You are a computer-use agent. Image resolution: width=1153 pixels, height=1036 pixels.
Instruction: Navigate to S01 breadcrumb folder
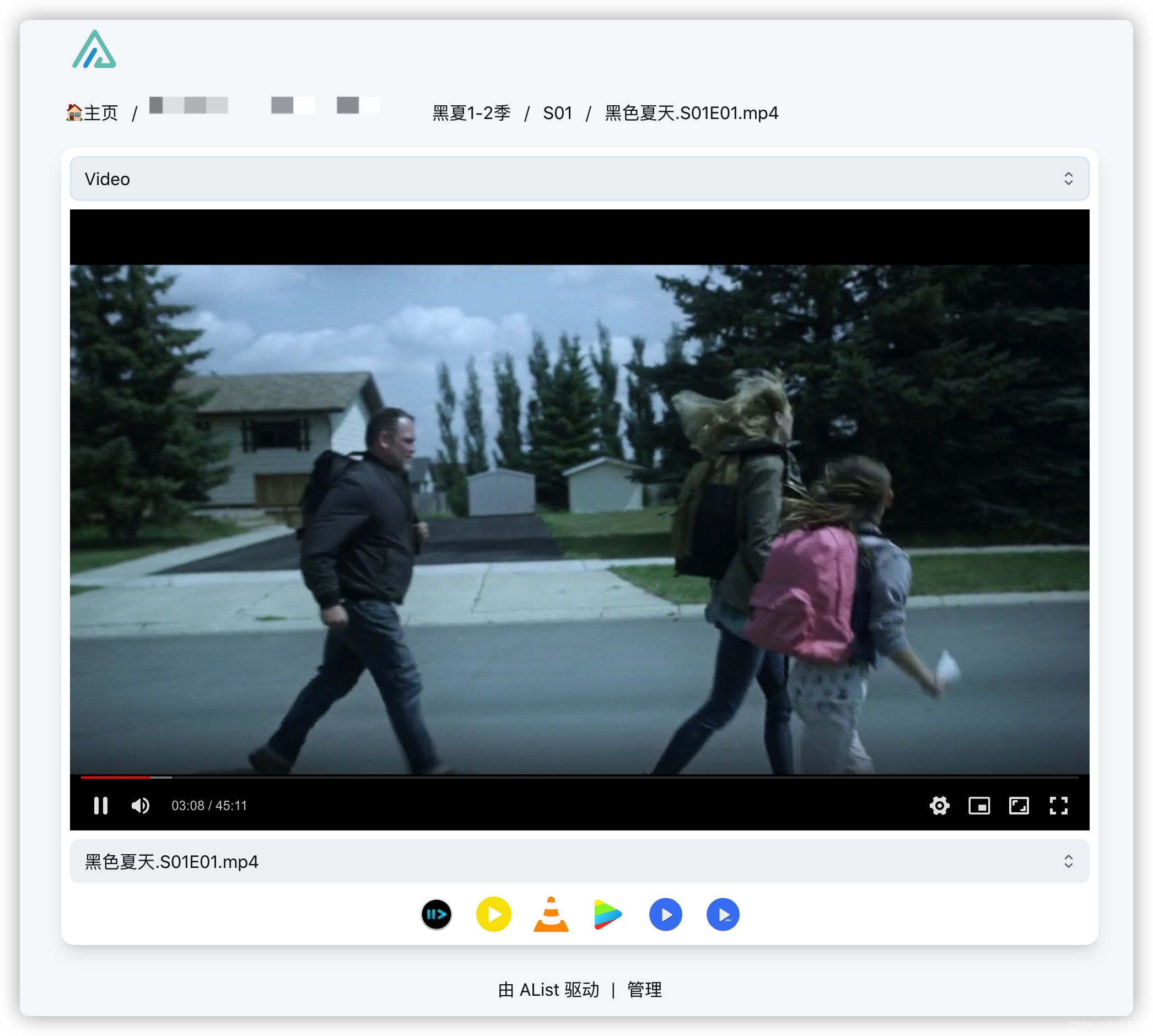click(557, 113)
